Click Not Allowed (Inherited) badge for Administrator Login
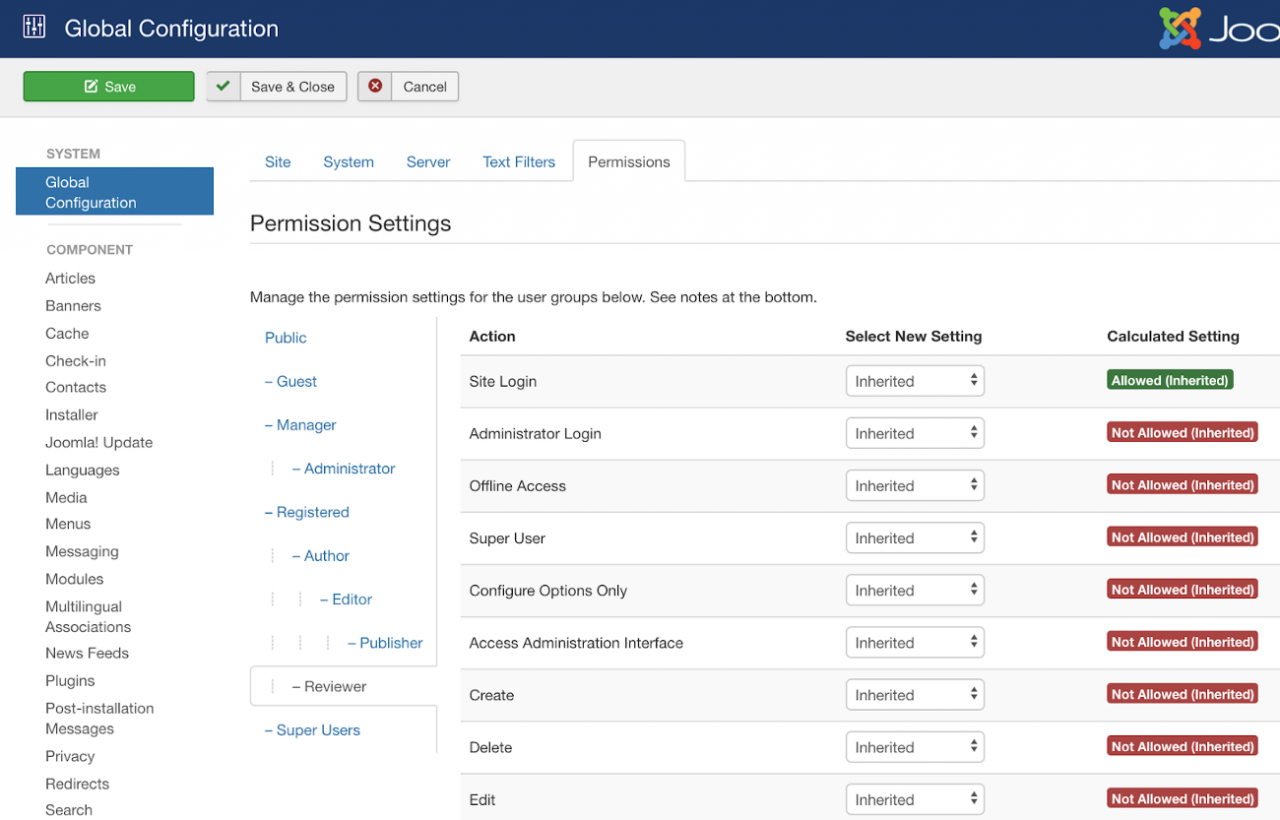The width and height of the screenshot is (1280, 820). pyautogui.click(x=1182, y=433)
